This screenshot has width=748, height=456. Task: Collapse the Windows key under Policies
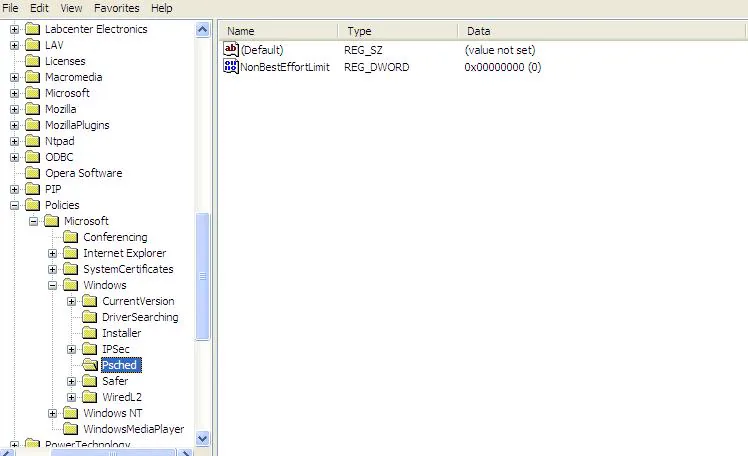[x=52, y=285]
